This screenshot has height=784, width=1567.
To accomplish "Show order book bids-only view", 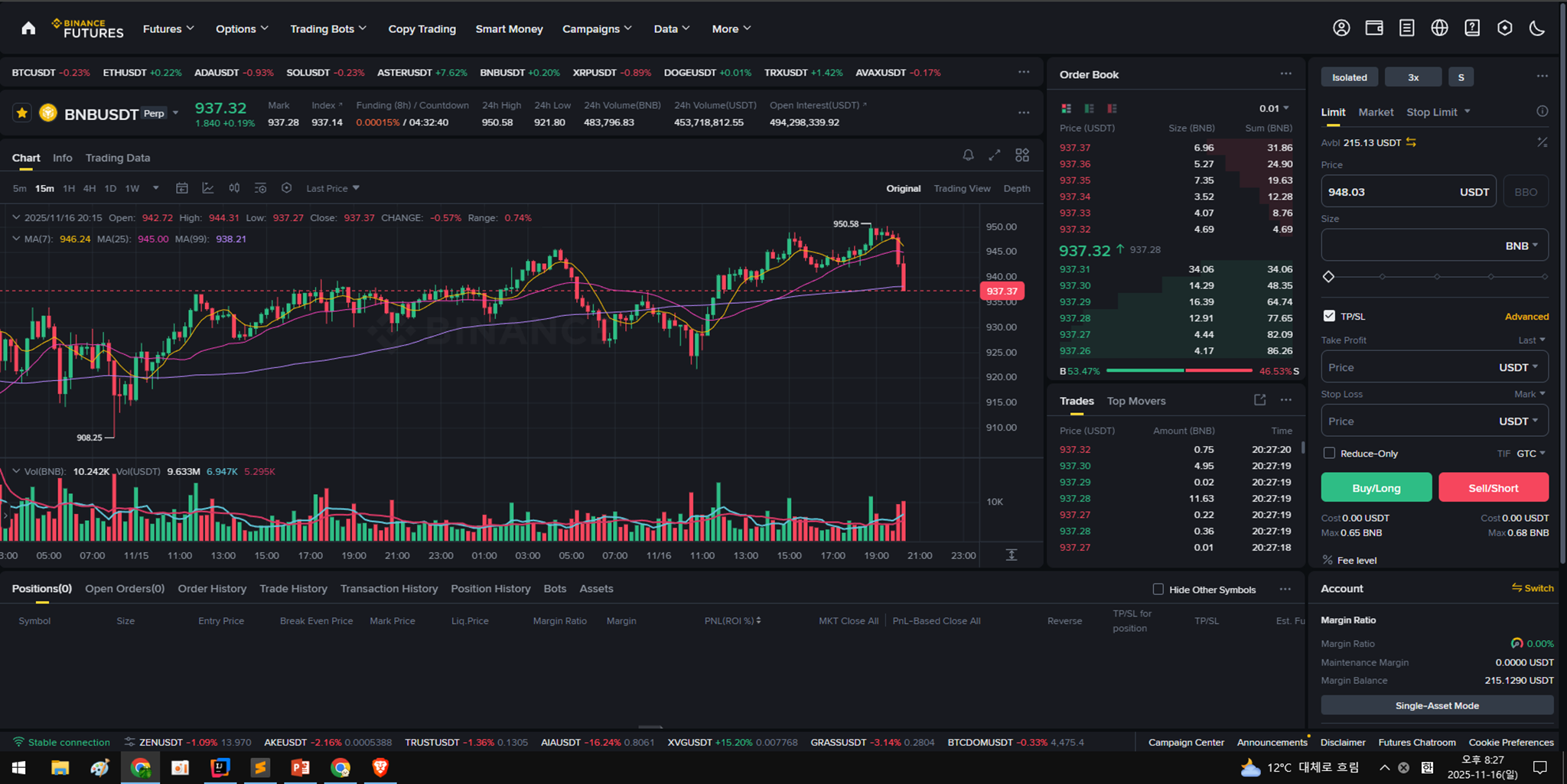I will coord(1089,109).
